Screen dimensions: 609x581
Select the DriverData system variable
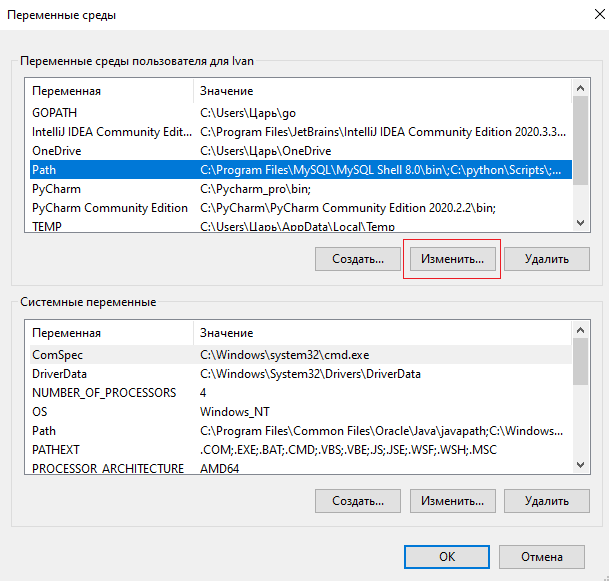pyautogui.click(x=301, y=374)
